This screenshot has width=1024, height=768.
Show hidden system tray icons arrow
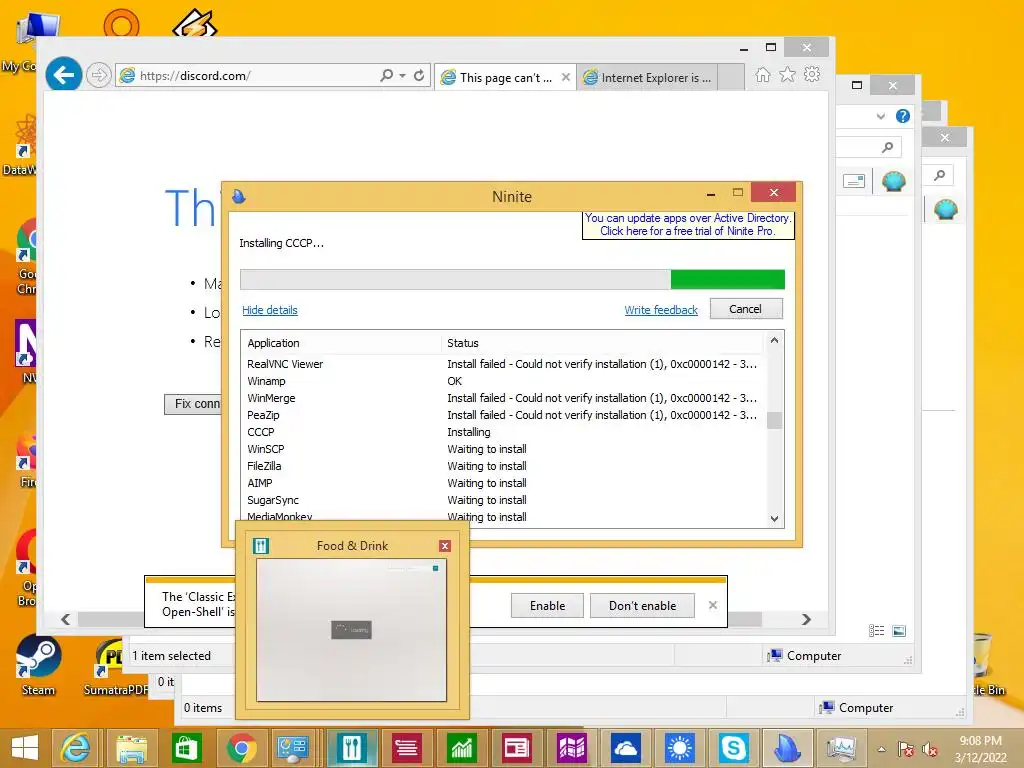coord(882,749)
